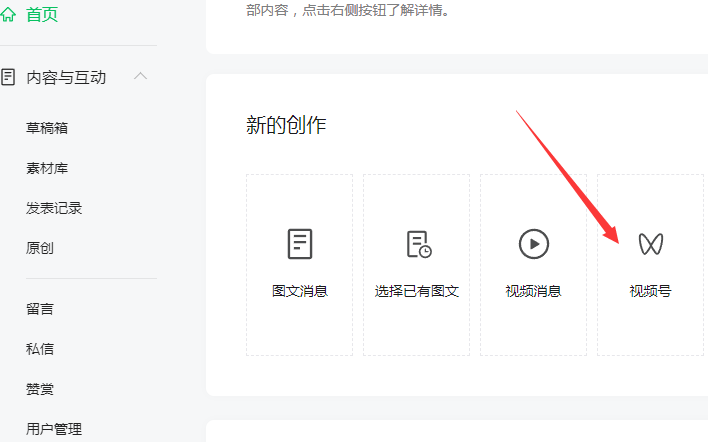
Task: Go to 发表记录 publish history
Action: [54, 208]
